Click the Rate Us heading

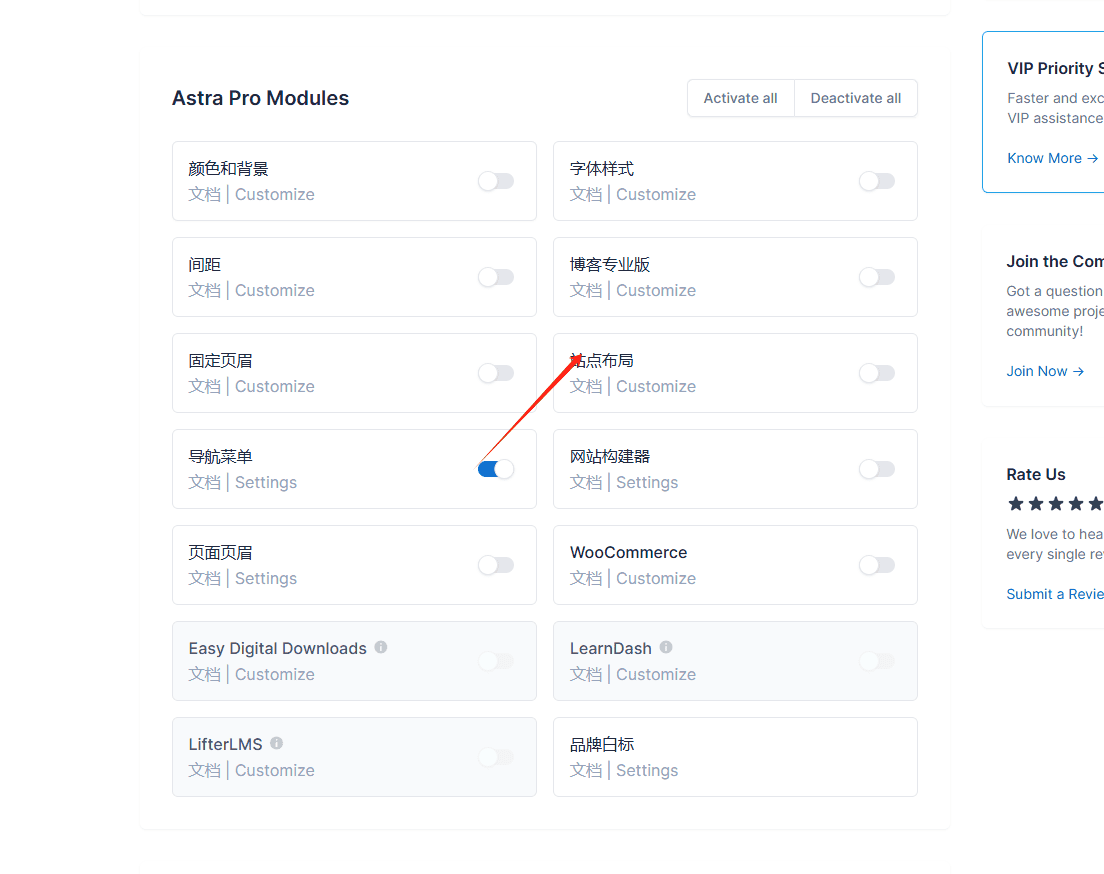[1036, 474]
